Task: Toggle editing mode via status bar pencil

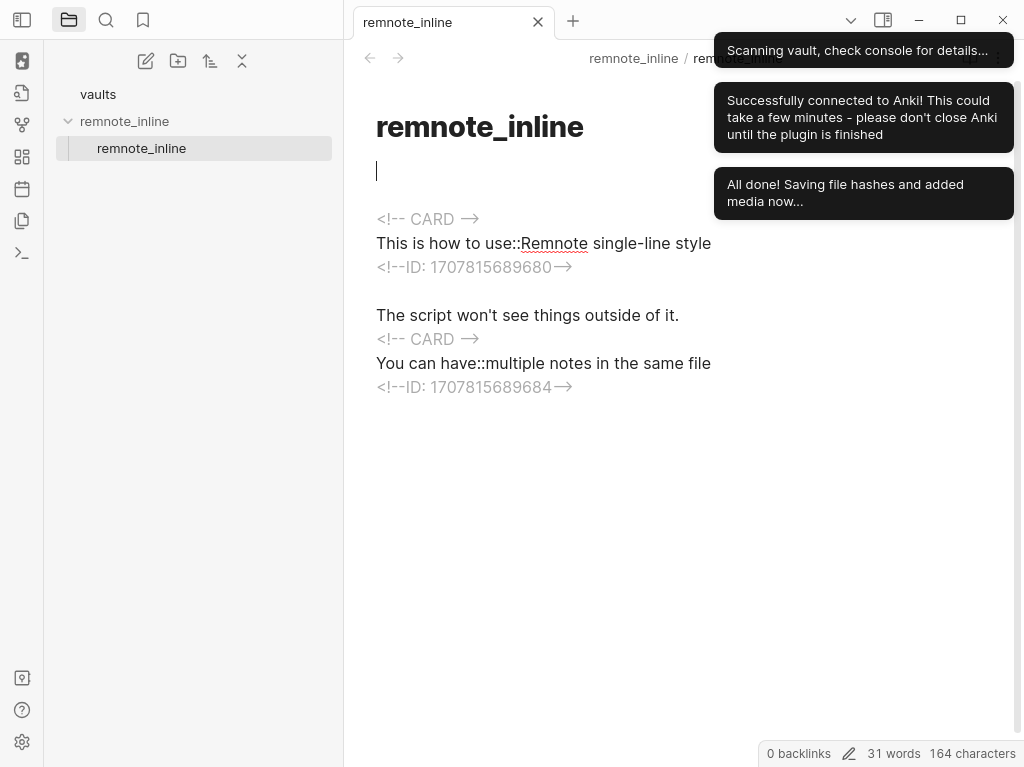Action: (849, 754)
